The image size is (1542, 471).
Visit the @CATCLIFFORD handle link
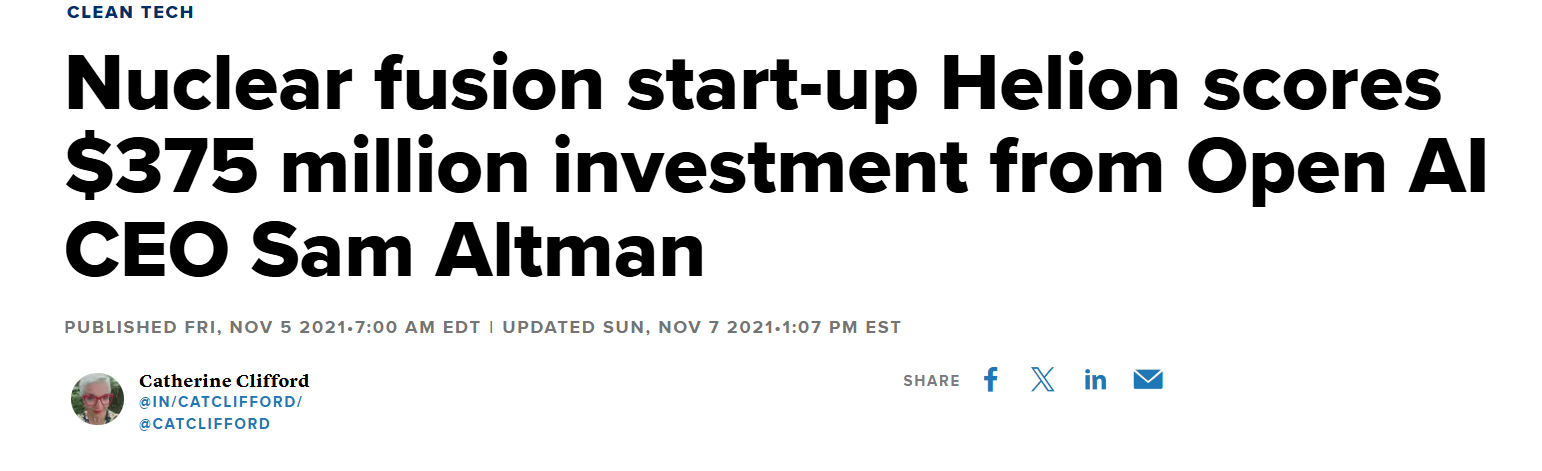click(204, 423)
